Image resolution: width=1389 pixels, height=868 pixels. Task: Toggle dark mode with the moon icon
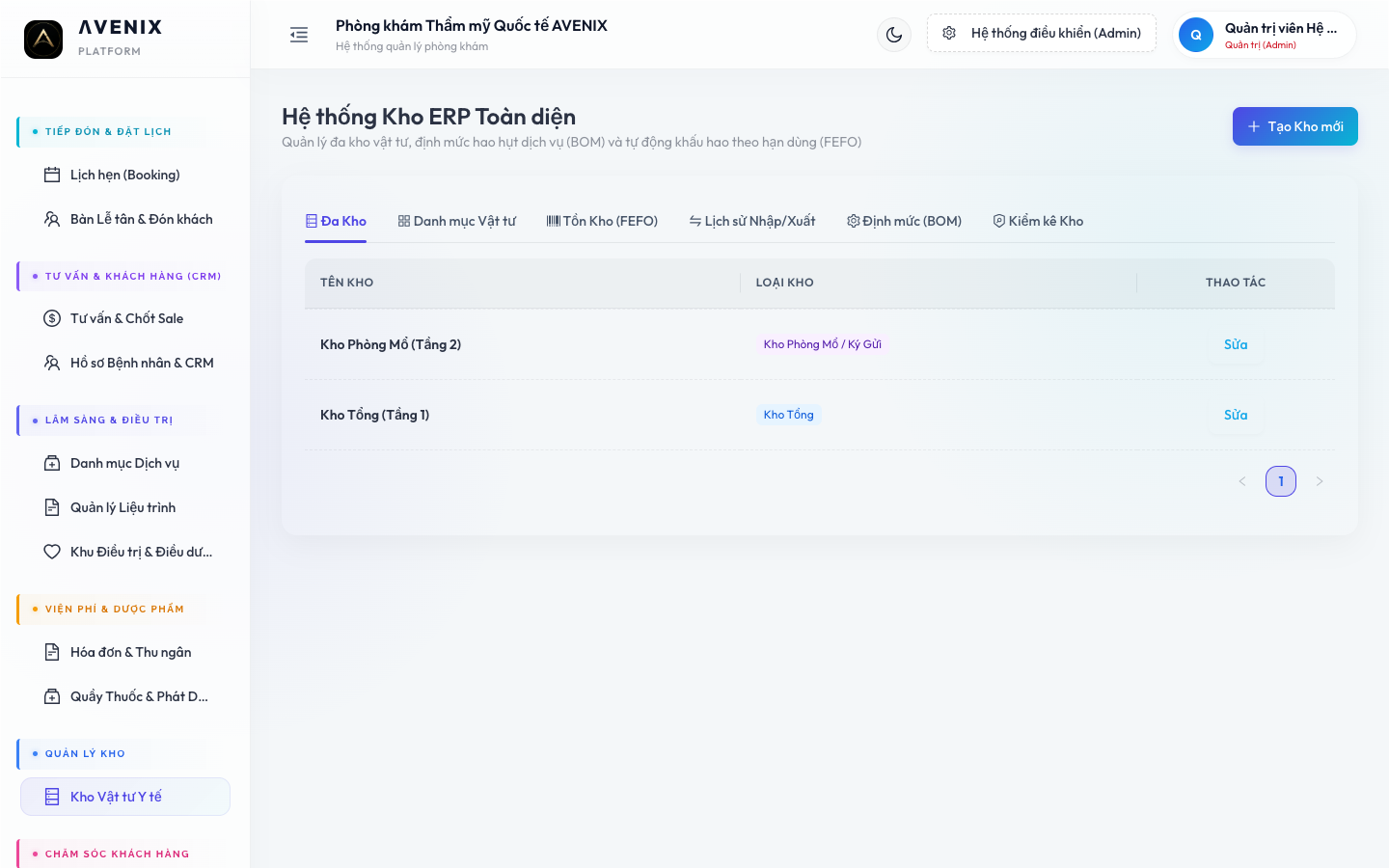pos(894,35)
